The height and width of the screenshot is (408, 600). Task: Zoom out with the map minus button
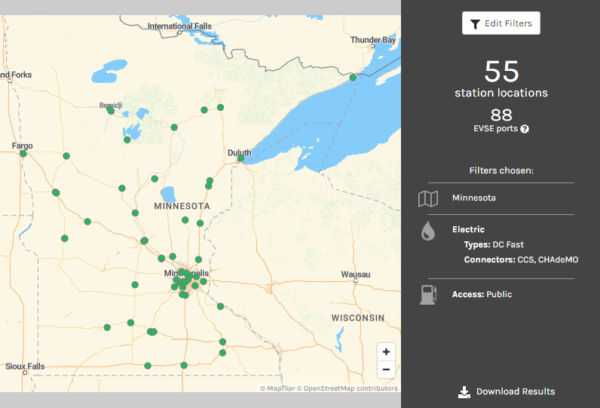[x=386, y=370]
